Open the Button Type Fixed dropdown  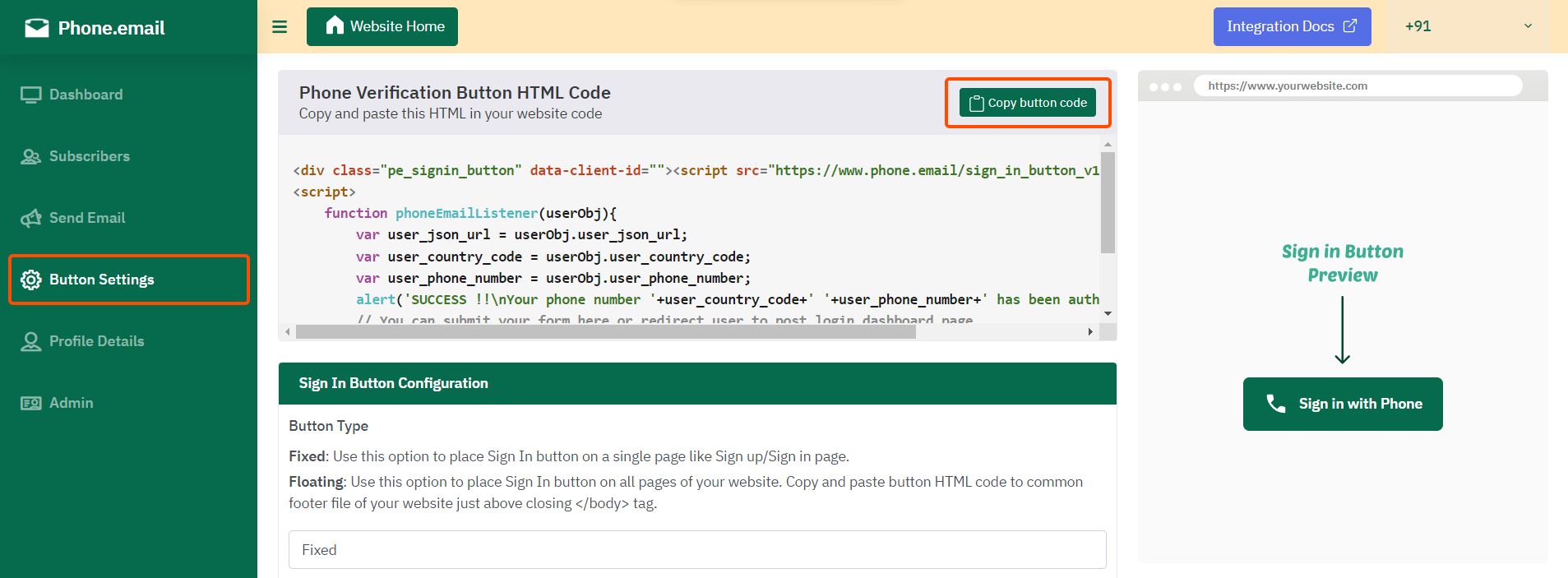697,550
